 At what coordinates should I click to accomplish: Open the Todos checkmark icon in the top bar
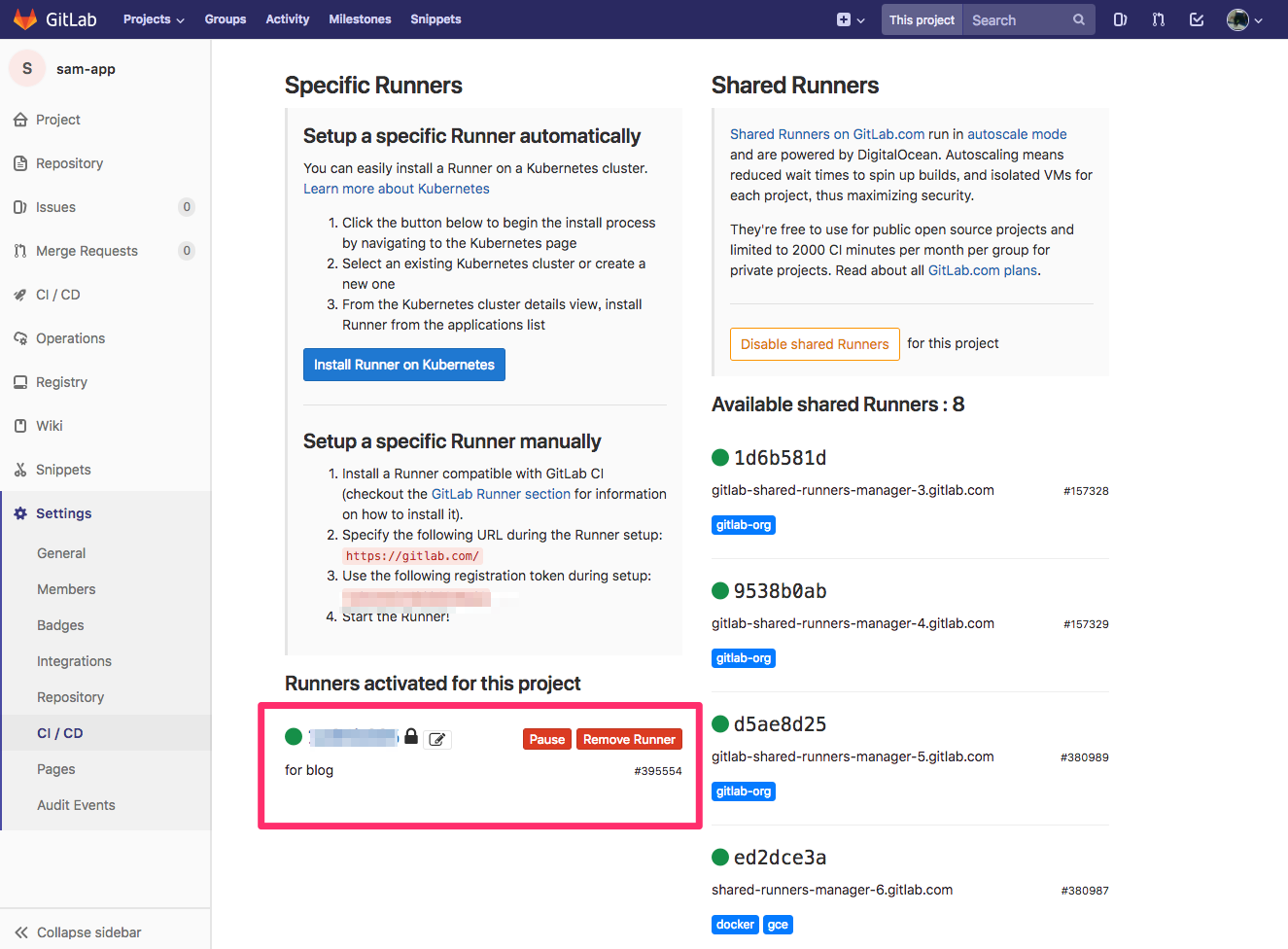click(x=1197, y=18)
